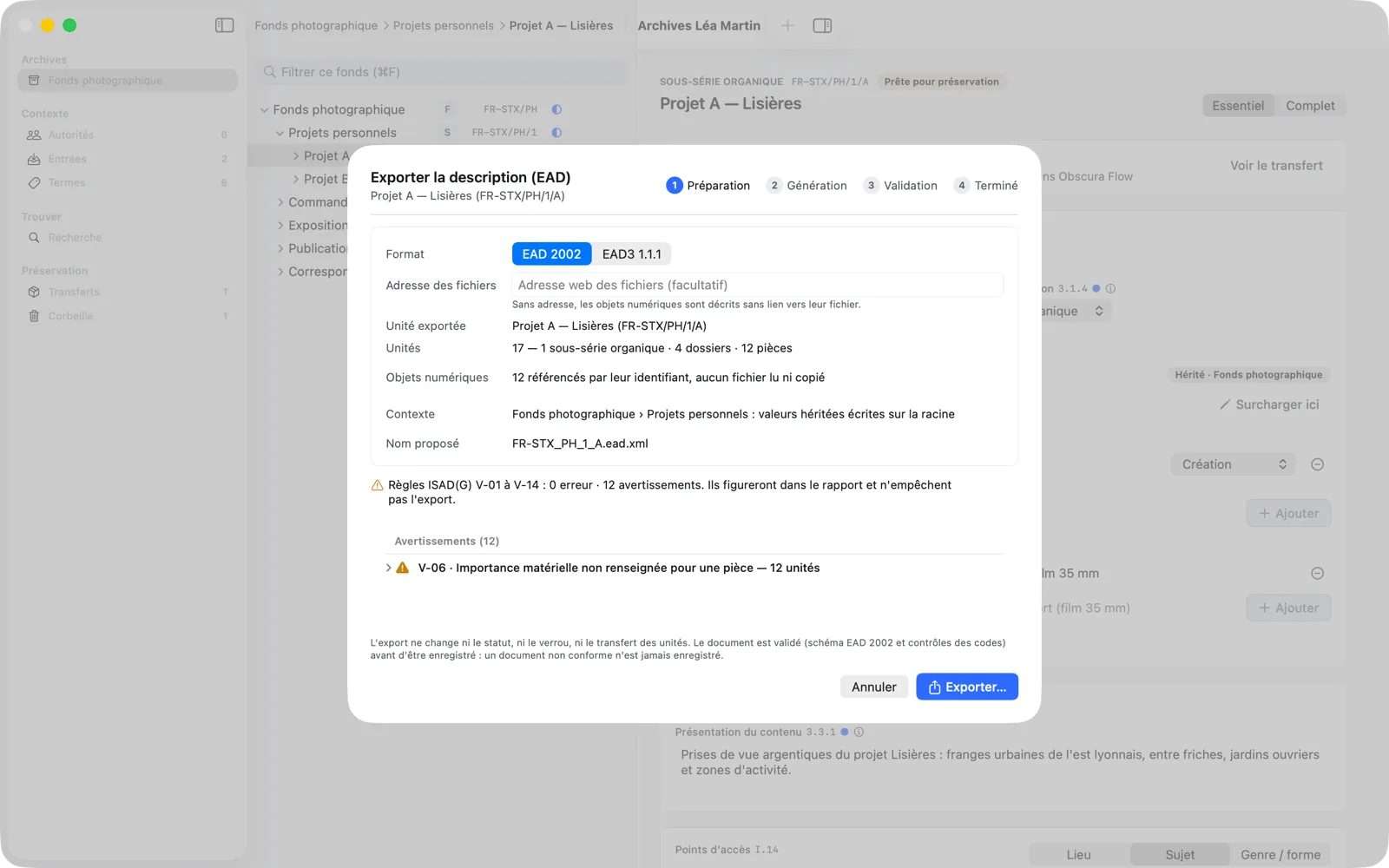Image resolution: width=1389 pixels, height=868 pixels.
Task: Add a new tab with plus icon
Action: click(787, 25)
